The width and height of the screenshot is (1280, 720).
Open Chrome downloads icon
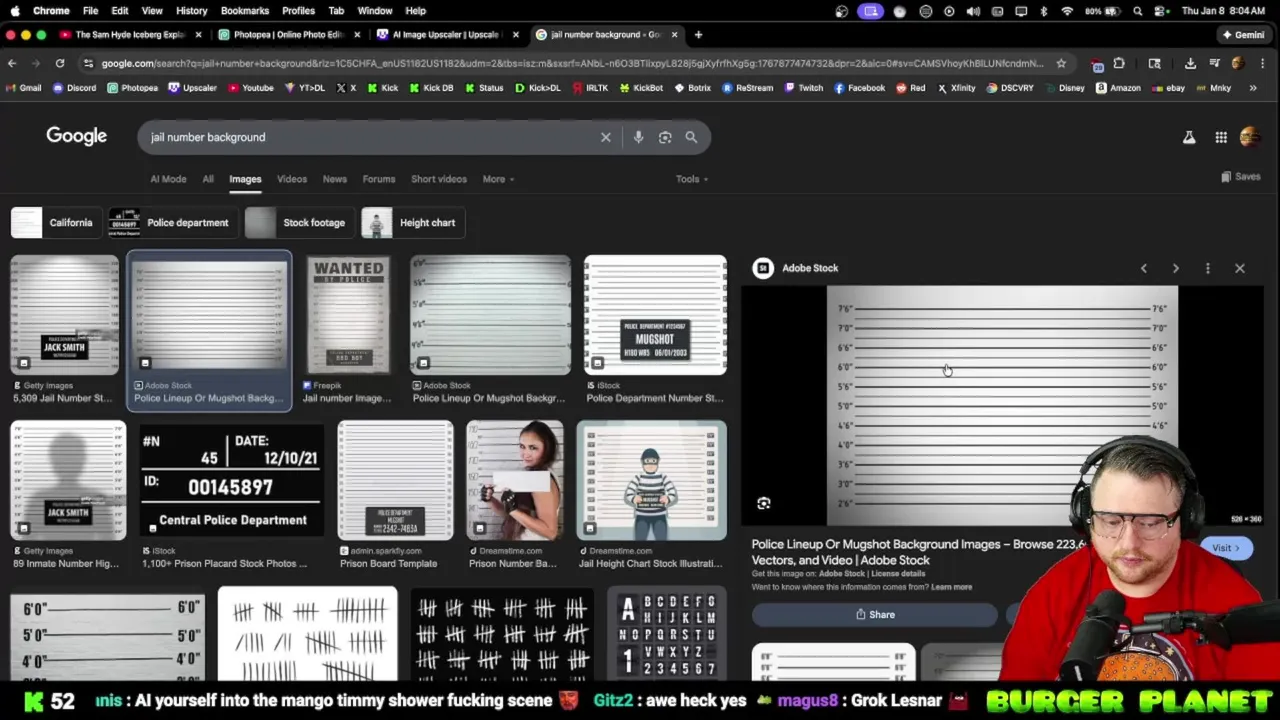[1190, 63]
